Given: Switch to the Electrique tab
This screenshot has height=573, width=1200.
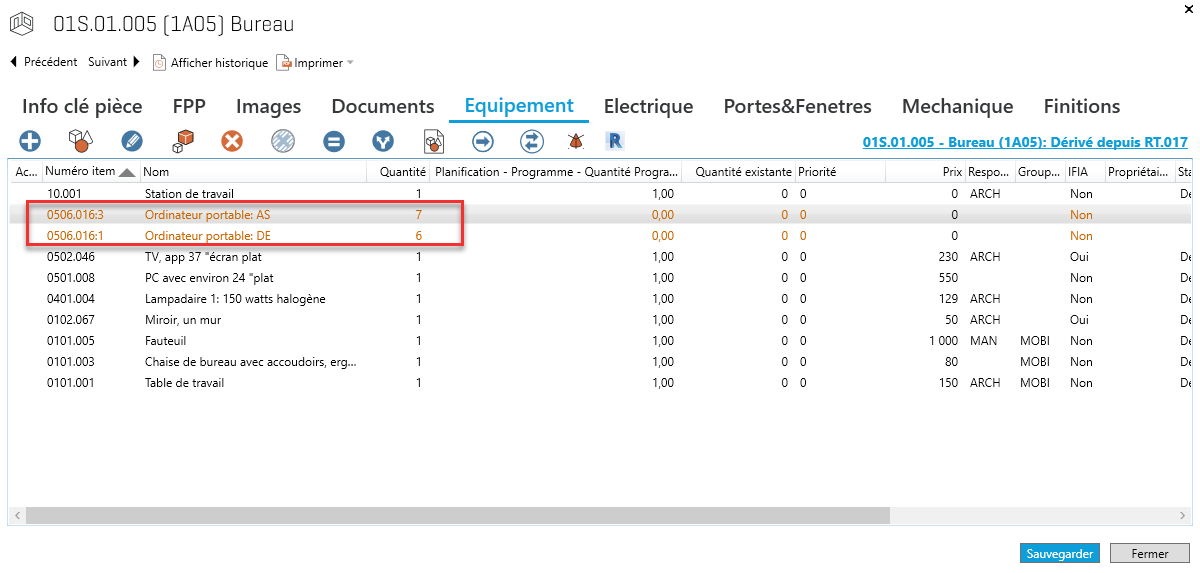Looking at the screenshot, I should pos(648,106).
